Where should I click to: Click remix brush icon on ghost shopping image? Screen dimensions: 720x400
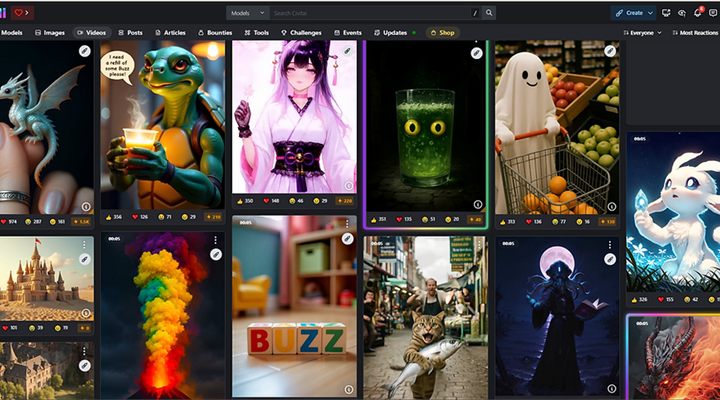pyautogui.click(x=610, y=51)
